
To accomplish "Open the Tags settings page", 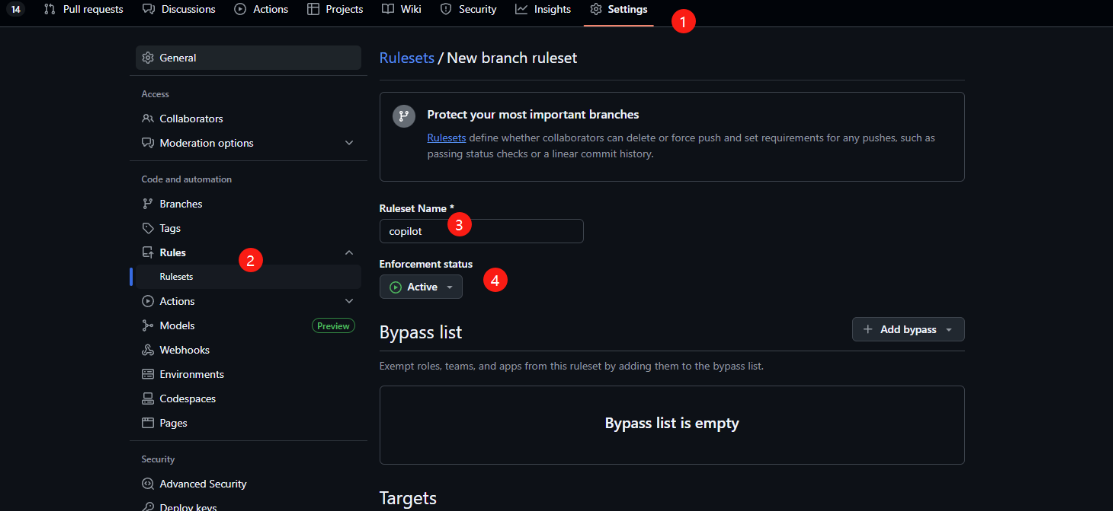I will pyautogui.click(x=248, y=229).
